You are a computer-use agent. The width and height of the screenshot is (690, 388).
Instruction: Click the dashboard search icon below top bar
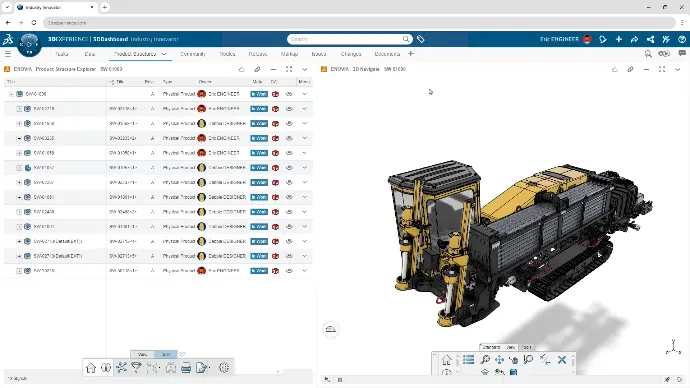click(x=648, y=54)
